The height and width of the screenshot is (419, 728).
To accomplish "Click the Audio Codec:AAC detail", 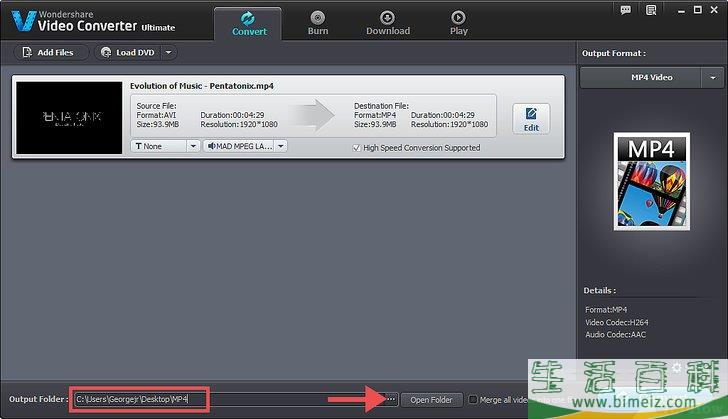I will [615, 334].
